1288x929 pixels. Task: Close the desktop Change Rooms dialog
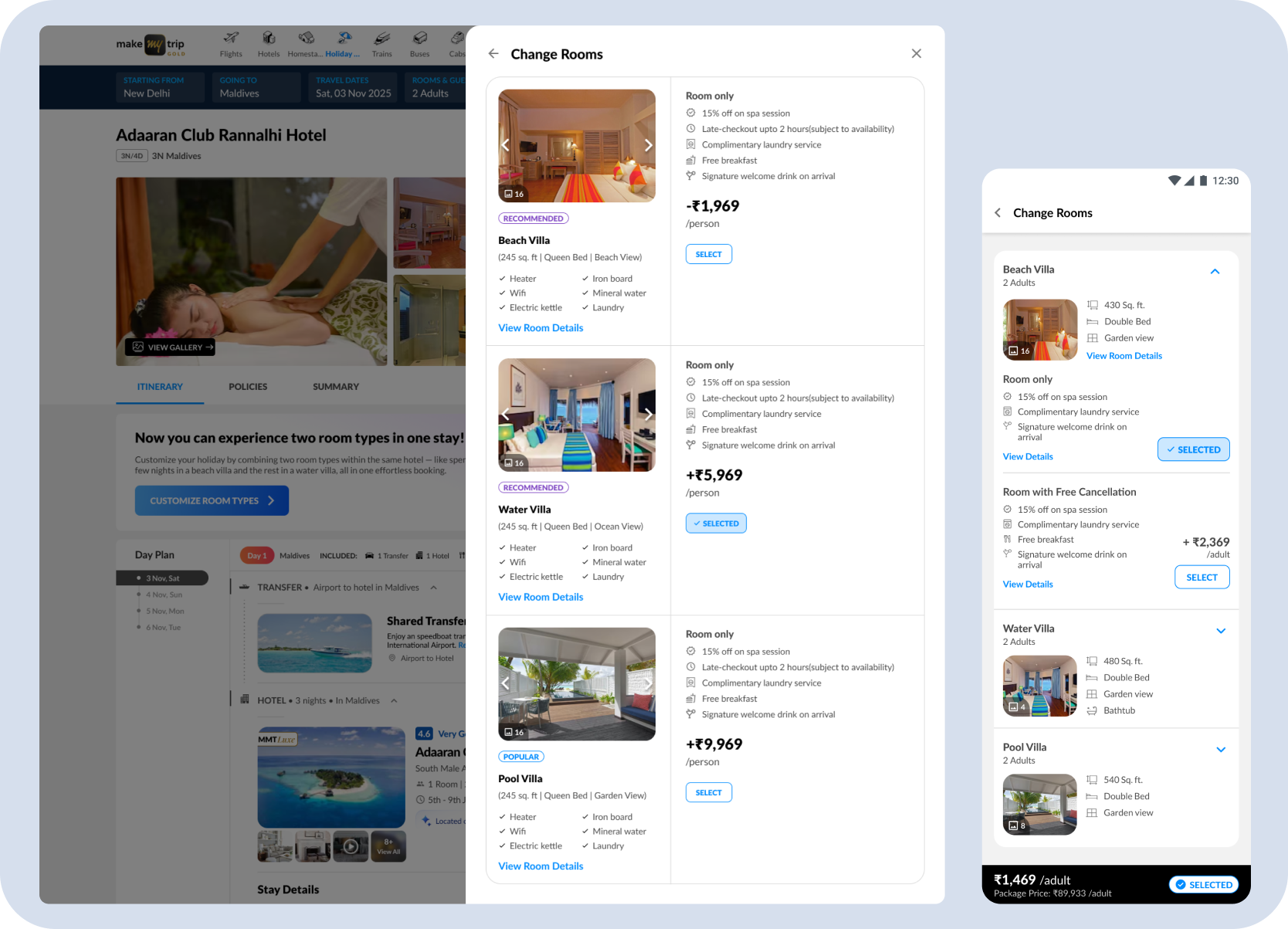917,53
